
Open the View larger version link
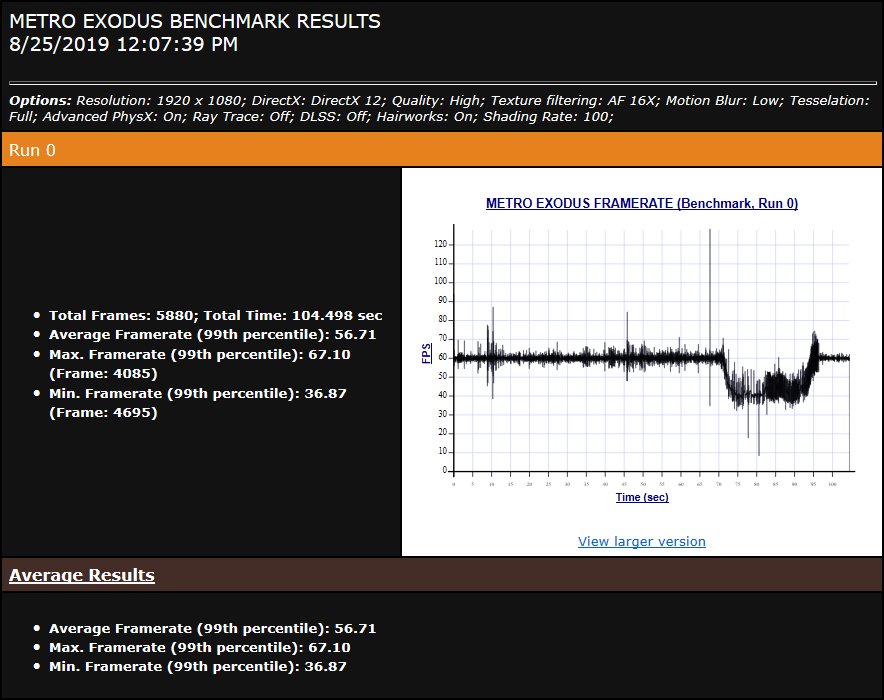point(641,541)
